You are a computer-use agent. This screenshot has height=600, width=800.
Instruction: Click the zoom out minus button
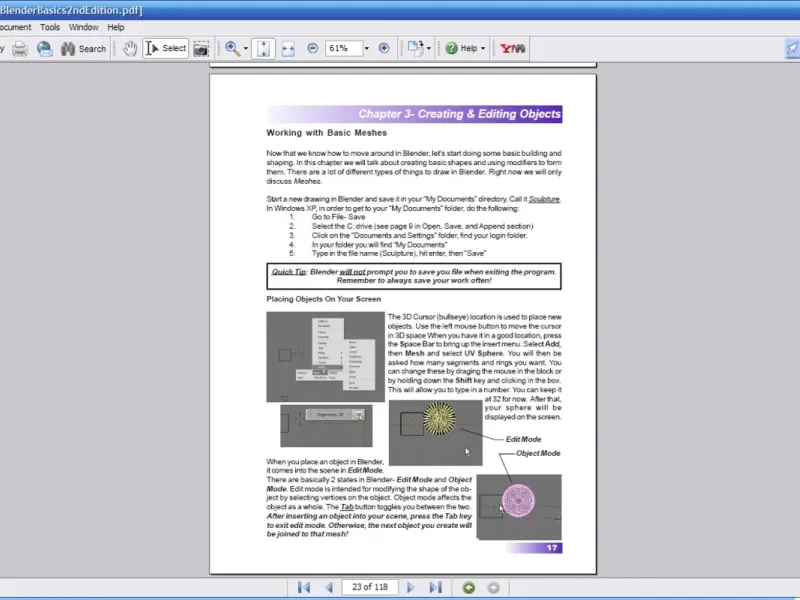coord(313,48)
